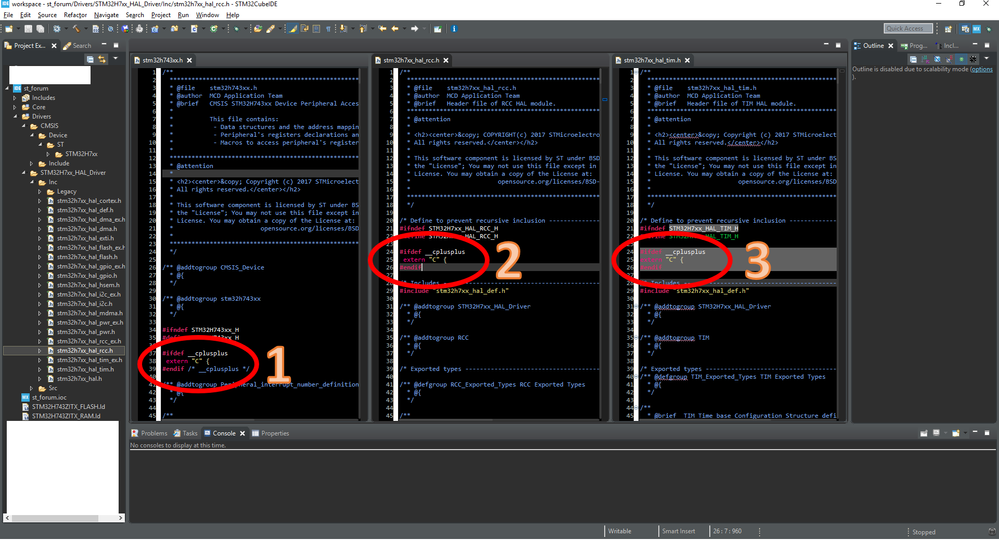Screen dimensions: 999x540
Task: Click the Next Annotation toolbar icon
Action: 343,29
